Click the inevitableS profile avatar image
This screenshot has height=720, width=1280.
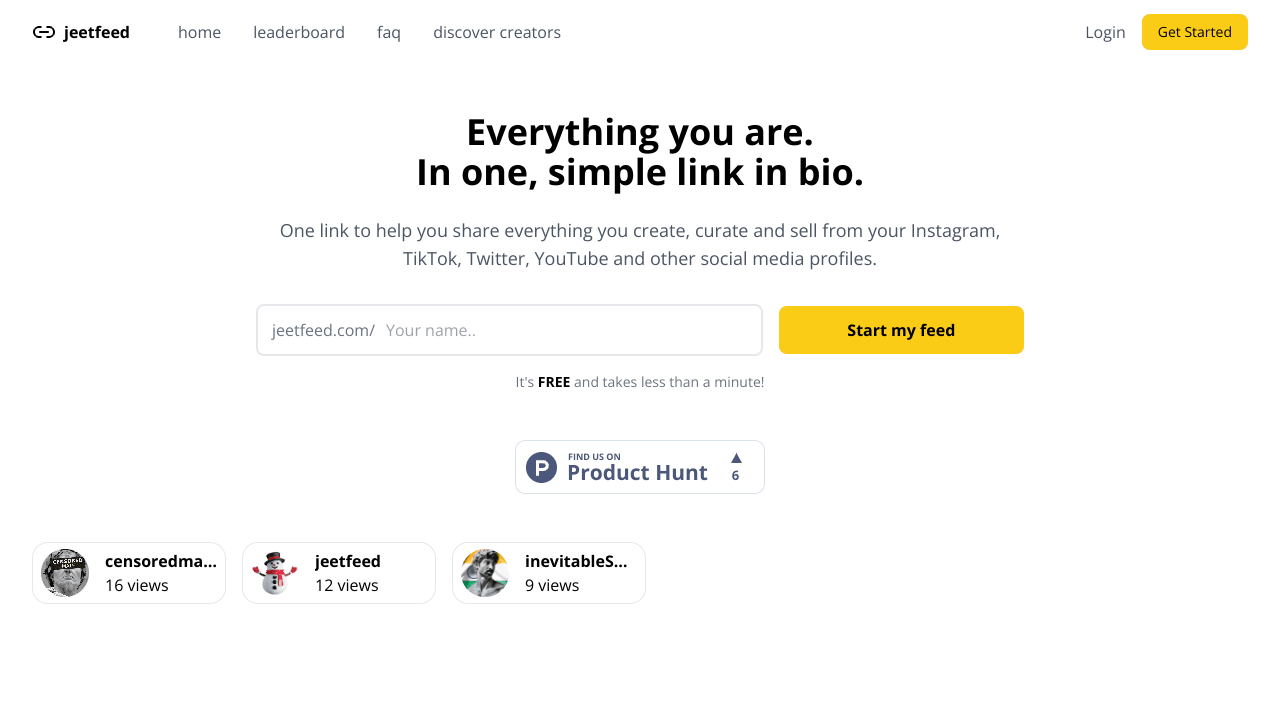(x=485, y=573)
